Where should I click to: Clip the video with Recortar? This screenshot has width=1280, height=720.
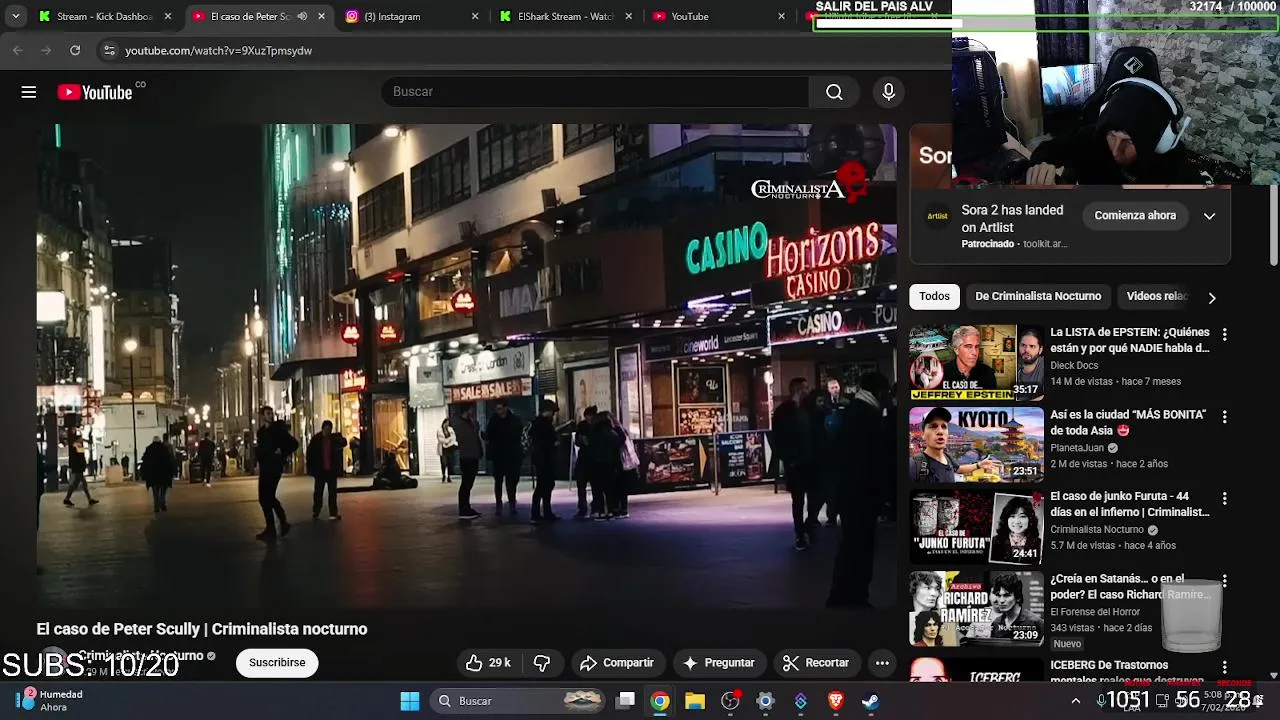[x=816, y=663]
